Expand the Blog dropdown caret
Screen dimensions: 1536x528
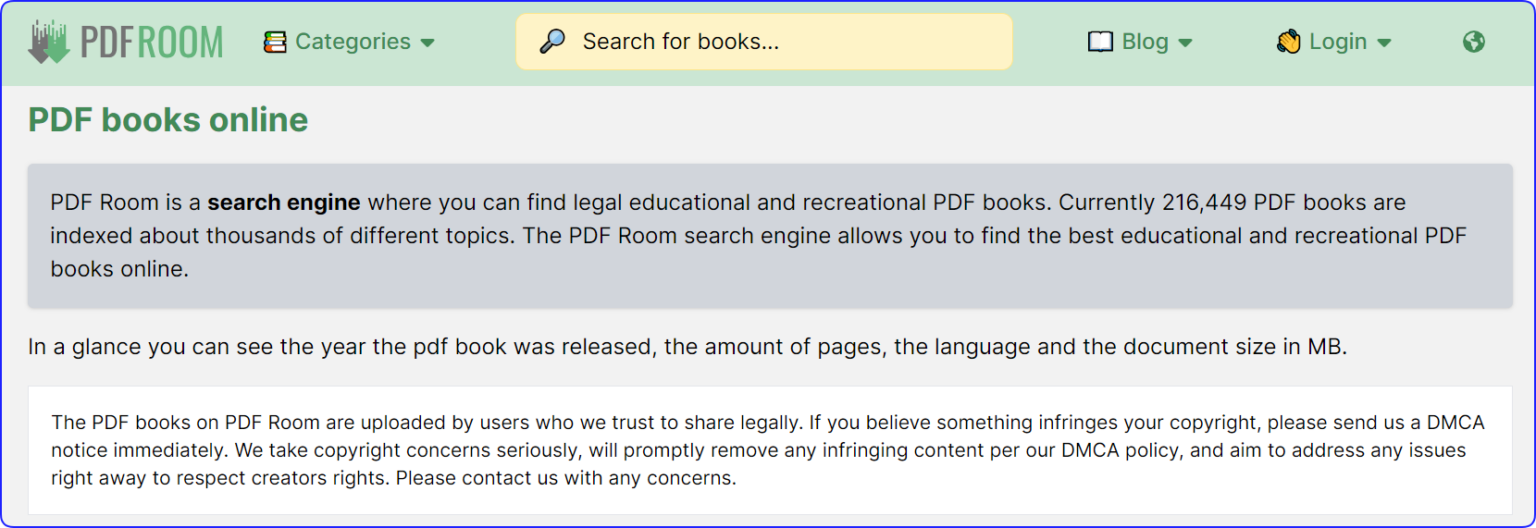tap(1186, 43)
